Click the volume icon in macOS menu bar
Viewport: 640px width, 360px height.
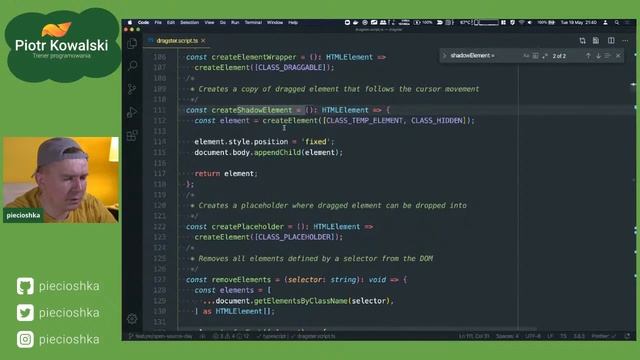pyautogui.click(x=530, y=22)
